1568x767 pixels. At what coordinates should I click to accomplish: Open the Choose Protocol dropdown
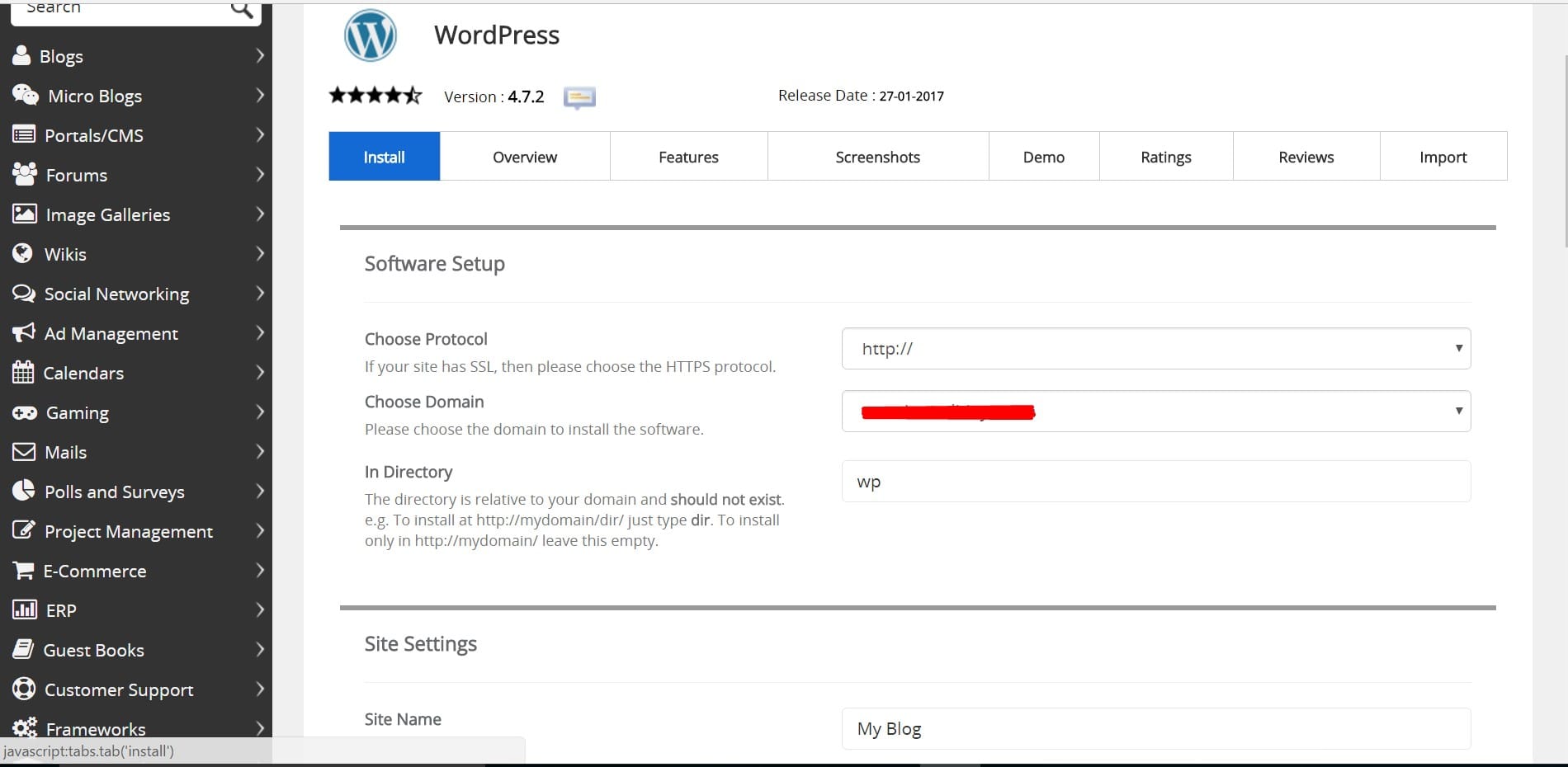pyautogui.click(x=1156, y=348)
